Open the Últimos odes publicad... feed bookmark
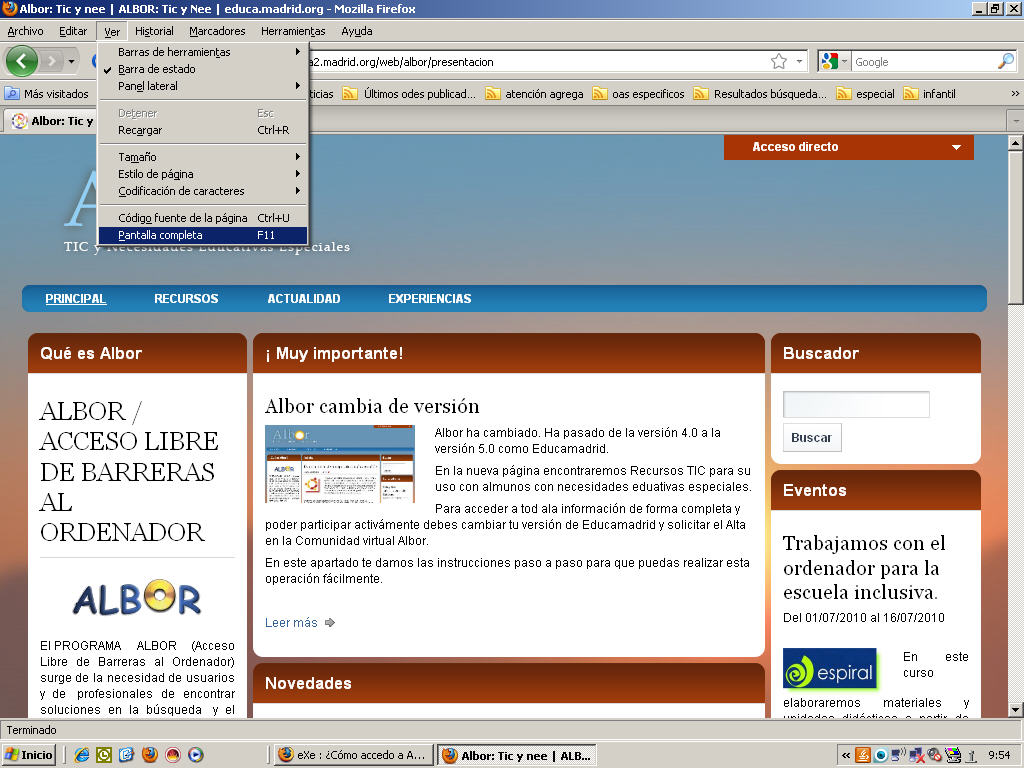The image size is (1024, 768). pyautogui.click(x=409, y=93)
